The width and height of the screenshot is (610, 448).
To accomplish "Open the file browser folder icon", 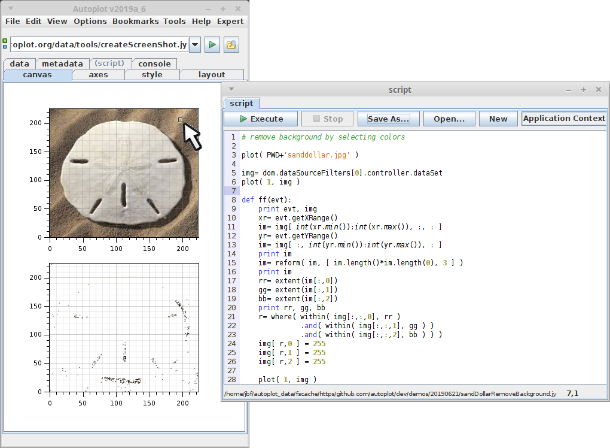I will pos(231,44).
